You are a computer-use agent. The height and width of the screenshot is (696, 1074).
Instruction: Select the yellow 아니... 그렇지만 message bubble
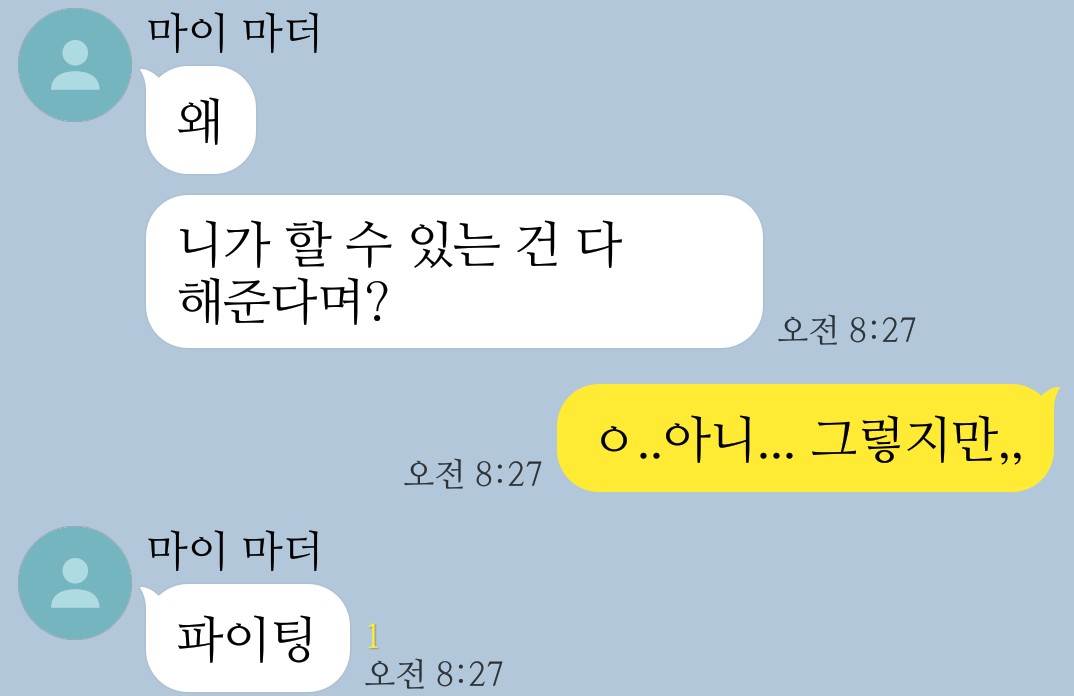[x=805, y=438]
